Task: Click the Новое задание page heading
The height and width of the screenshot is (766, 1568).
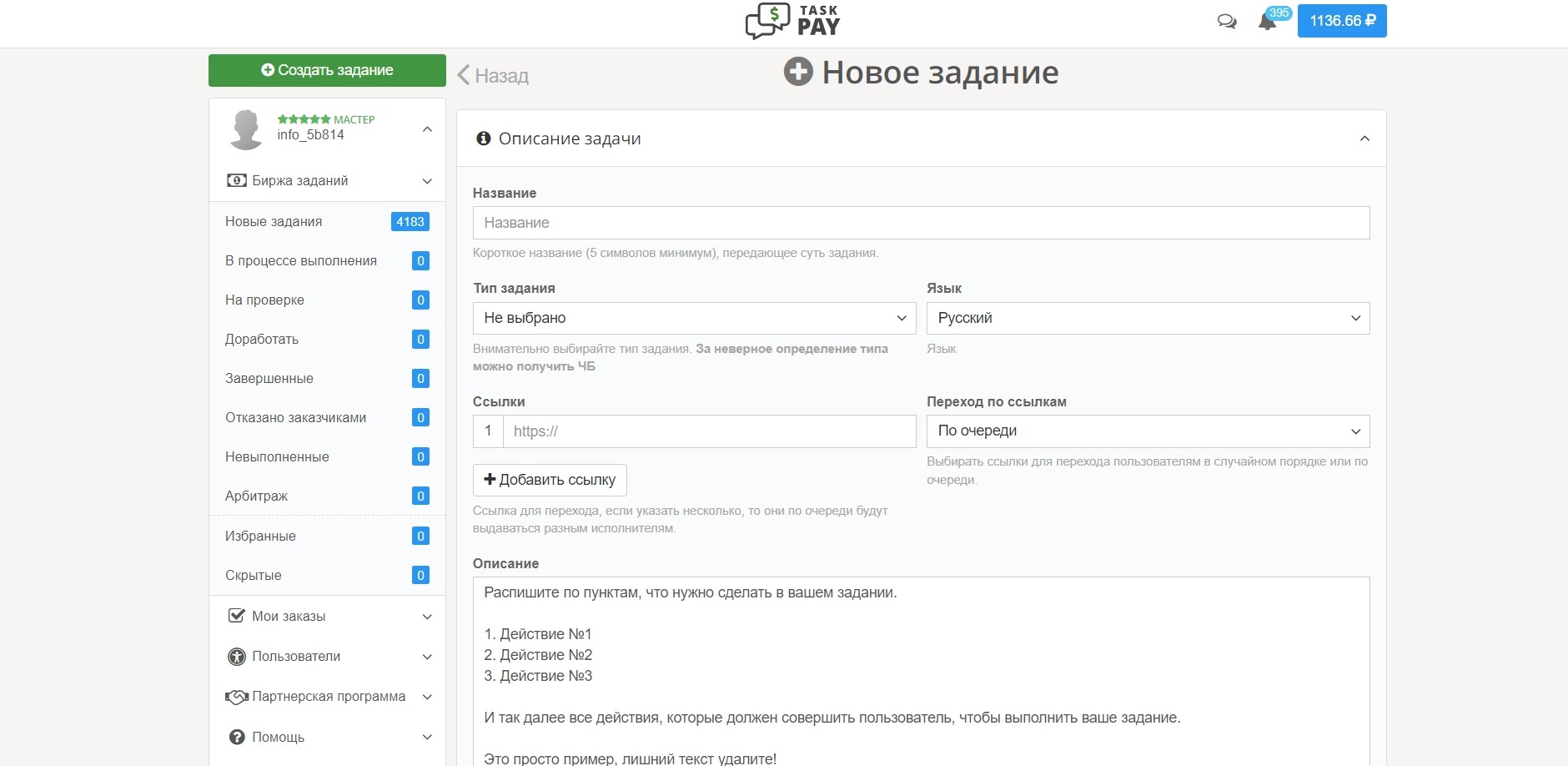Action: click(x=940, y=73)
